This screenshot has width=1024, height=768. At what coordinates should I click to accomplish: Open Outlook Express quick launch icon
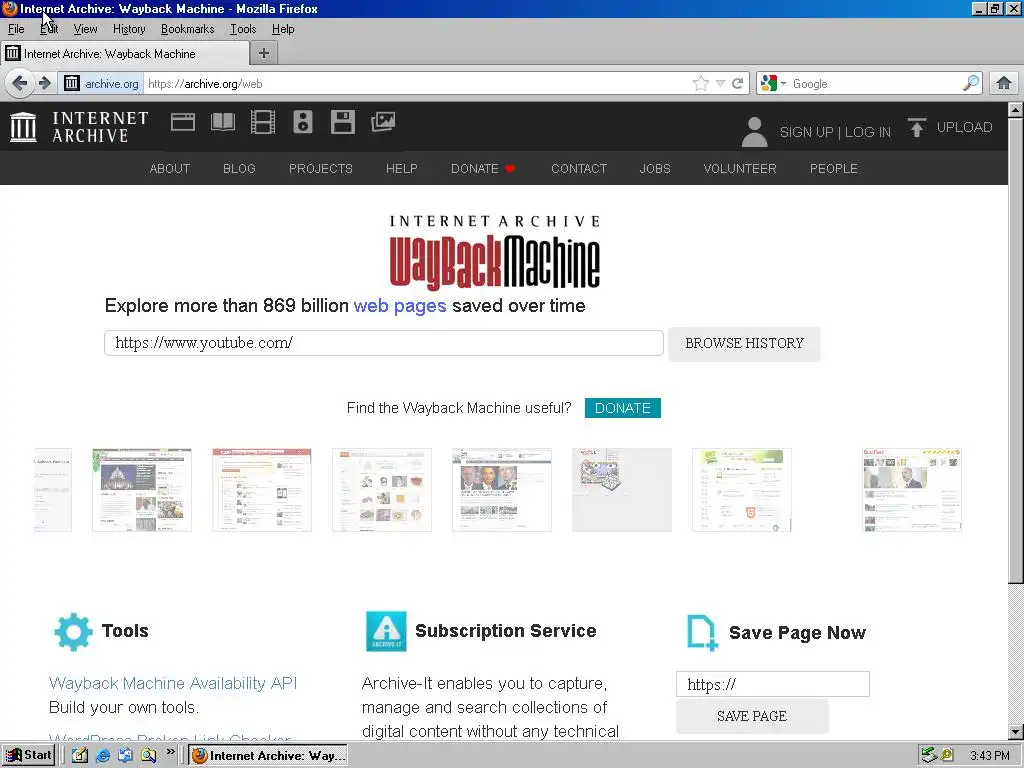tap(125, 755)
